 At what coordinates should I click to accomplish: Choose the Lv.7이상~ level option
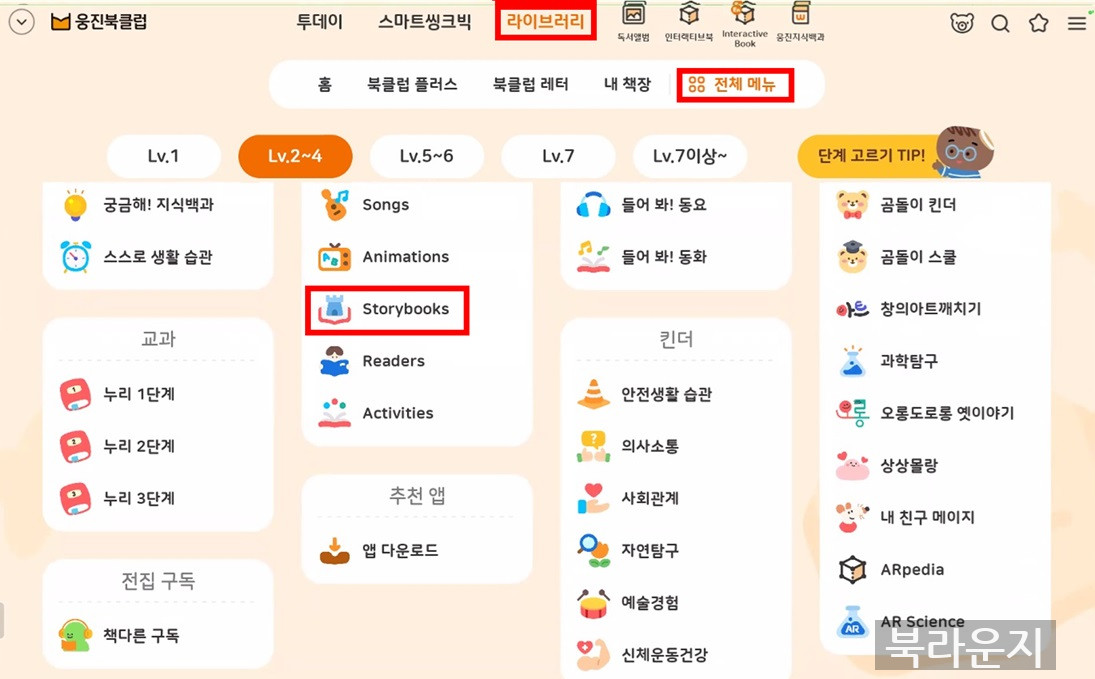690,156
